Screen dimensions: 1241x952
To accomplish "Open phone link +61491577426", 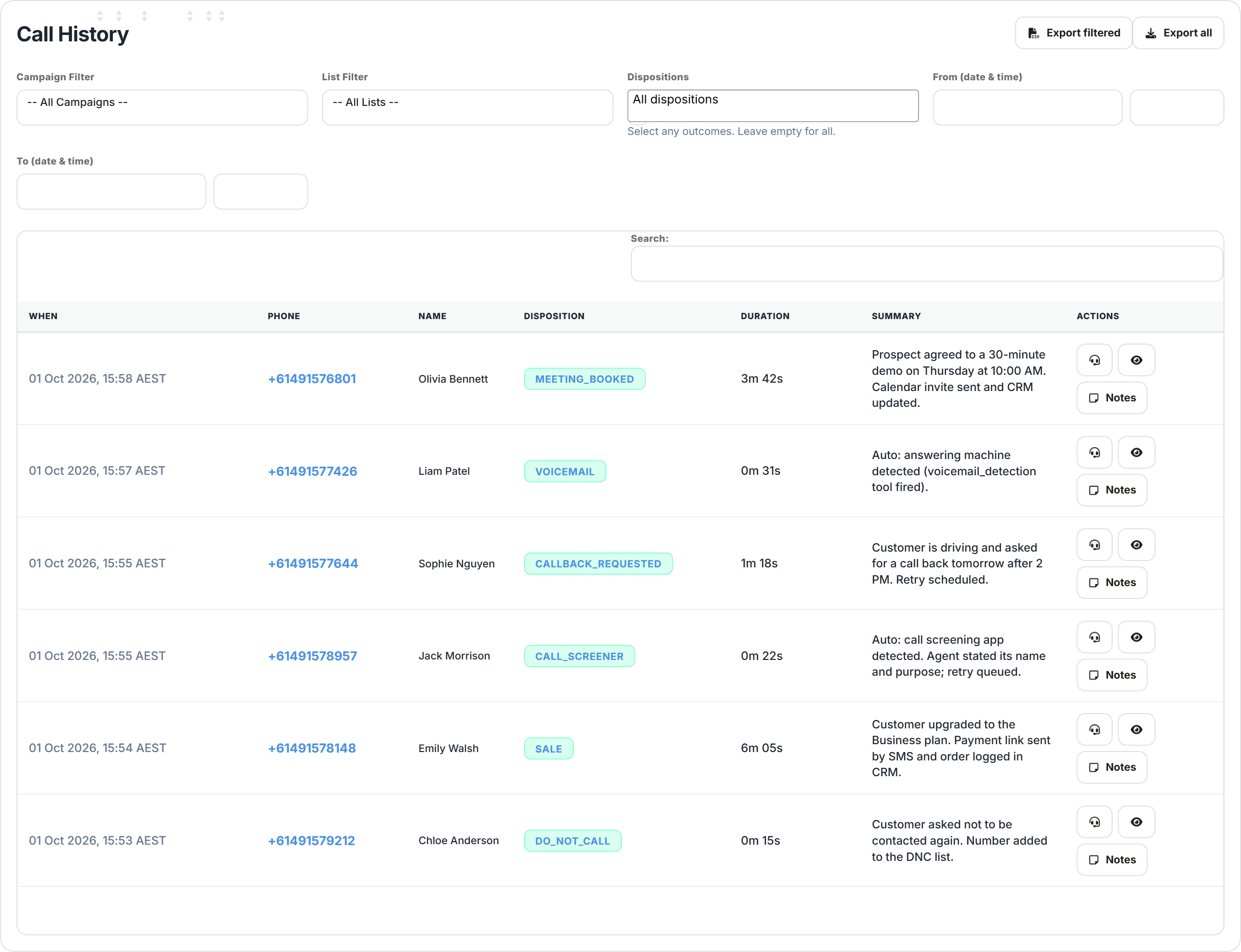I will point(312,471).
